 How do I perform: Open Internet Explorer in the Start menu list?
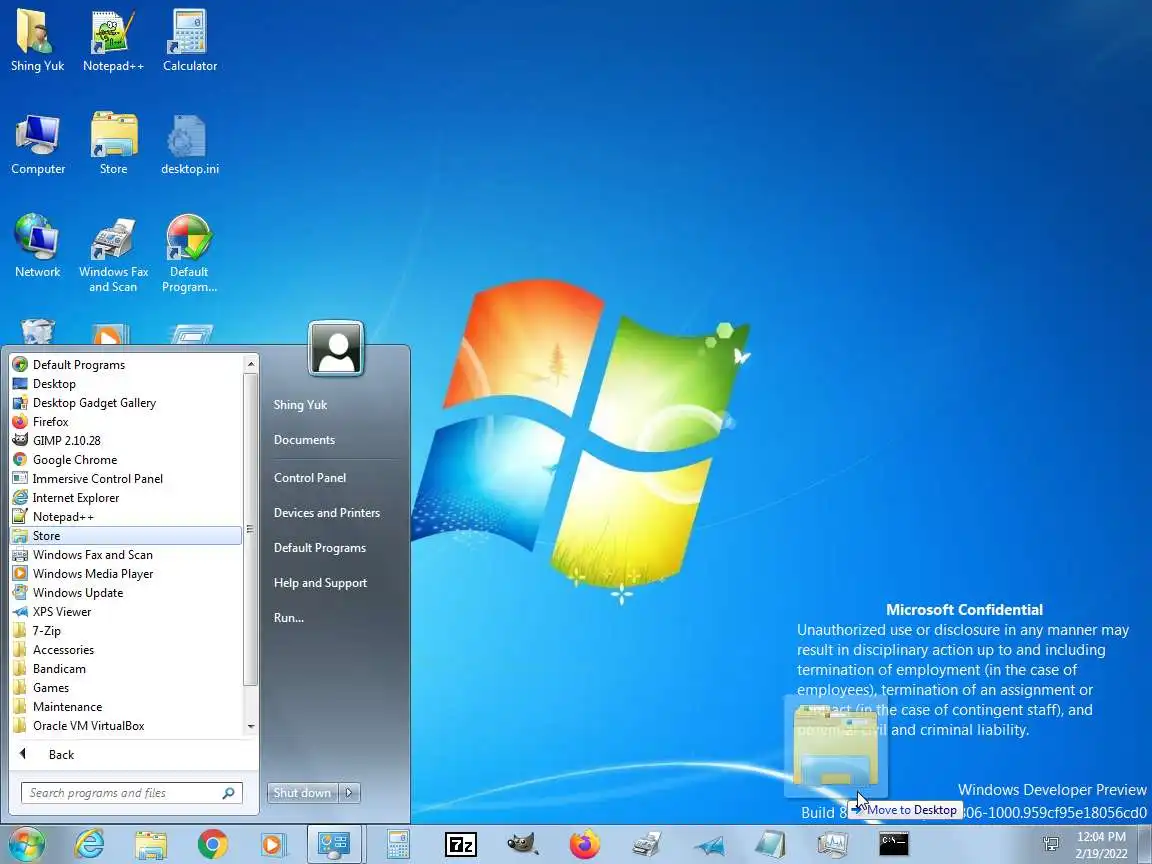(126, 498)
